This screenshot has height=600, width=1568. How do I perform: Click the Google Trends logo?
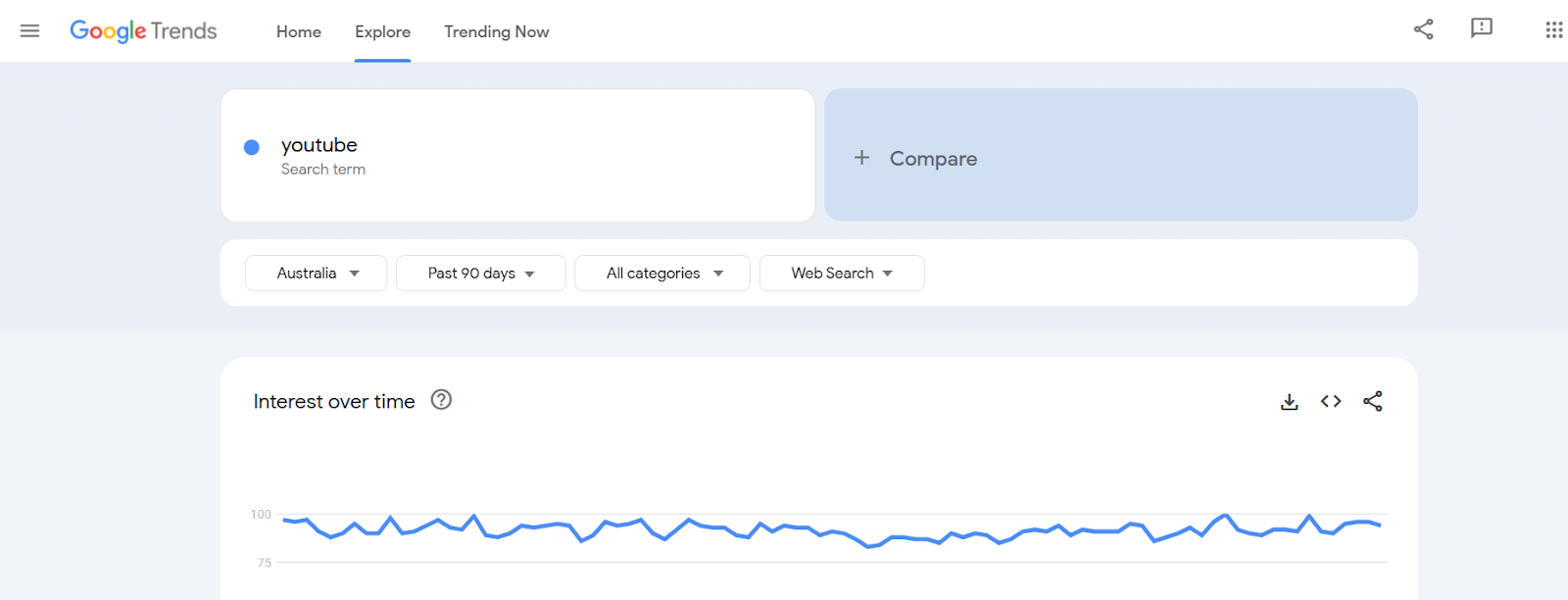pyautogui.click(x=143, y=31)
